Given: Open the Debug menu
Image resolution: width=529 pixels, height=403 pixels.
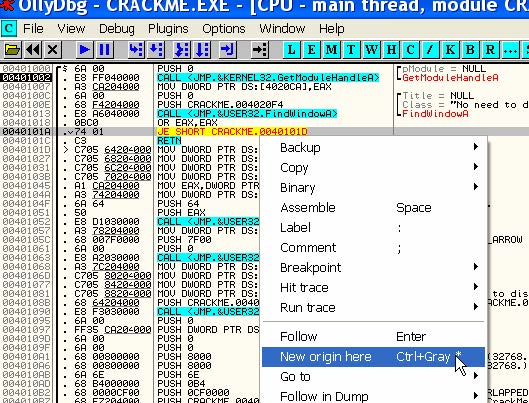Looking at the screenshot, I should click(x=117, y=29).
